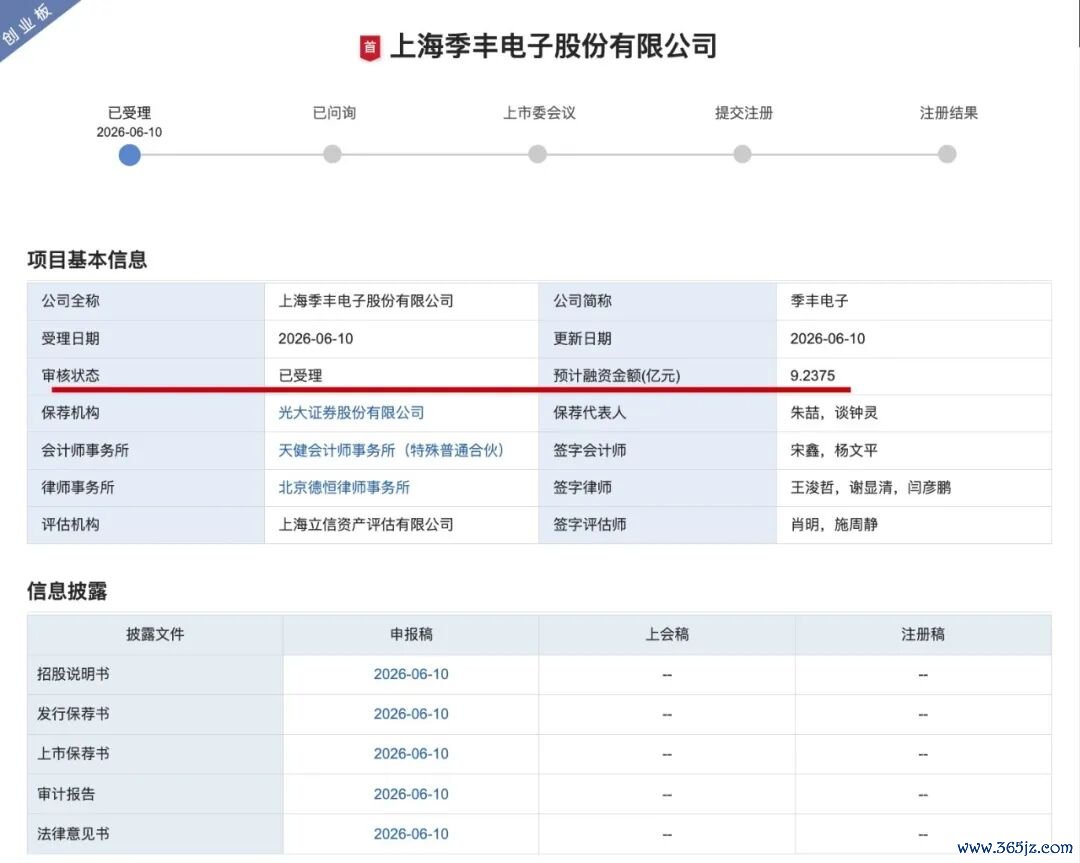Select the 提交注册 progress step dot
The image size is (1080, 863).
(742, 154)
